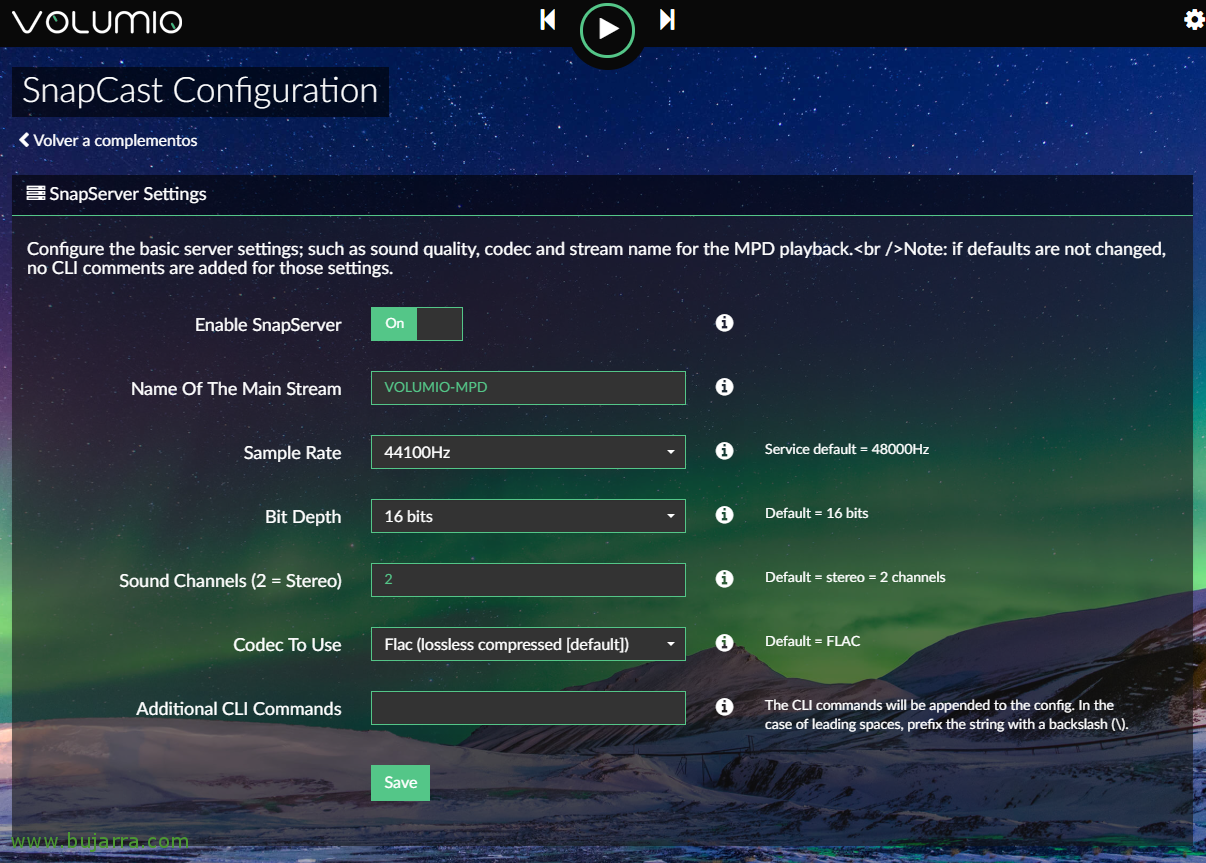The image size is (1206, 863).
Task: Click the 'Default = stereo = 2 channels' hint
Action: [x=855, y=578]
